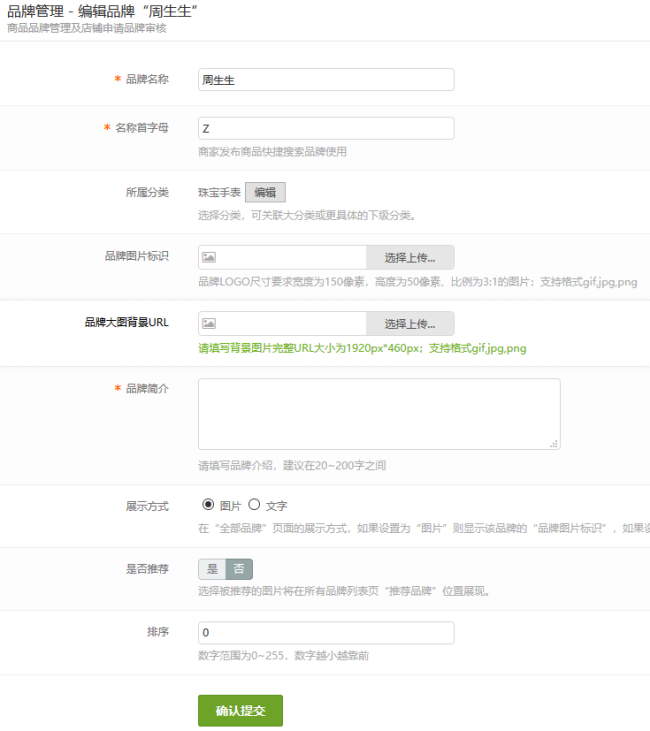Click hint 请填写品牌介绍，建议在20~200字之间
Image resolution: width=650 pixels, height=731 pixels.
[x=292, y=466]
